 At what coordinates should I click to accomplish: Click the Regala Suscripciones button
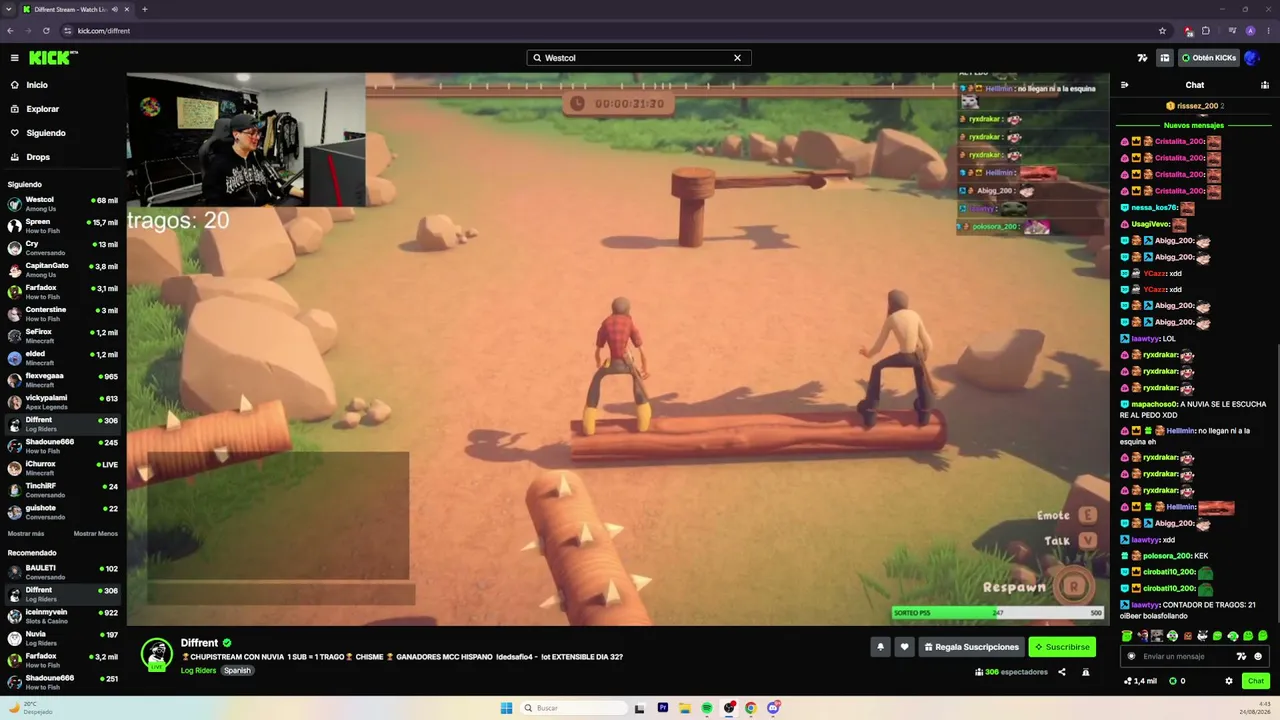tap(971, 647)
